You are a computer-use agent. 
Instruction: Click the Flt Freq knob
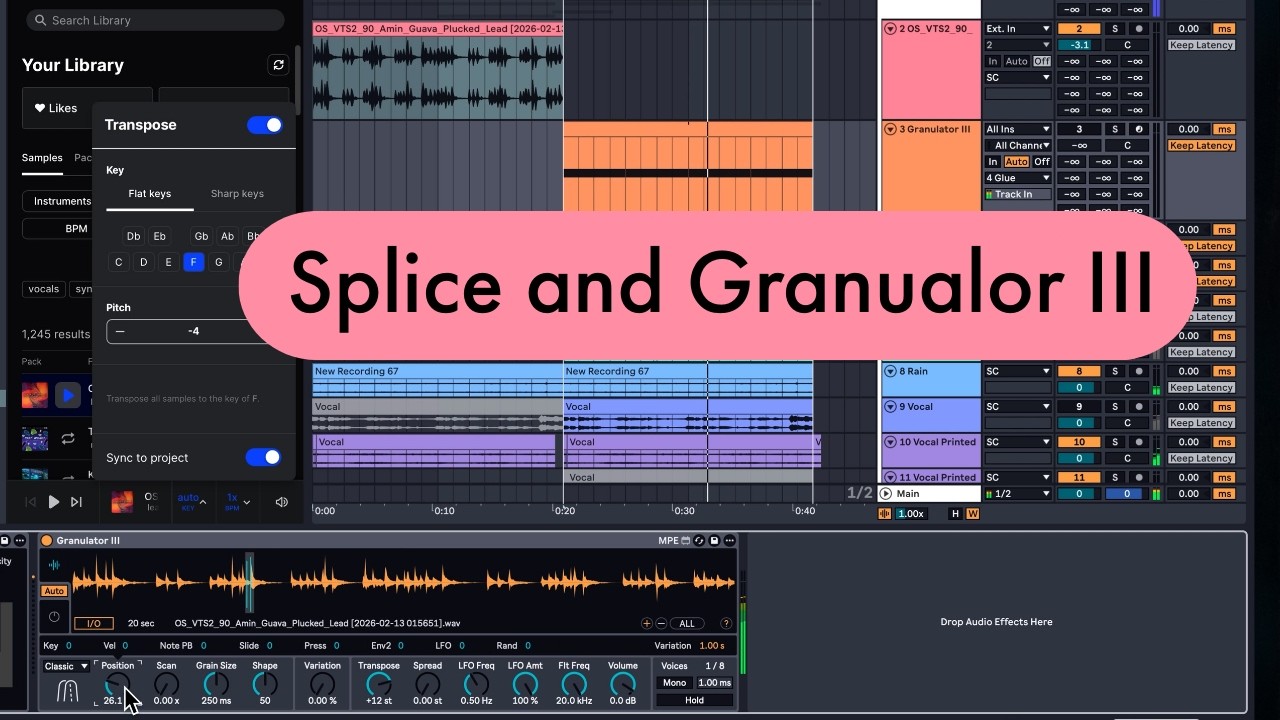[574, 684]
